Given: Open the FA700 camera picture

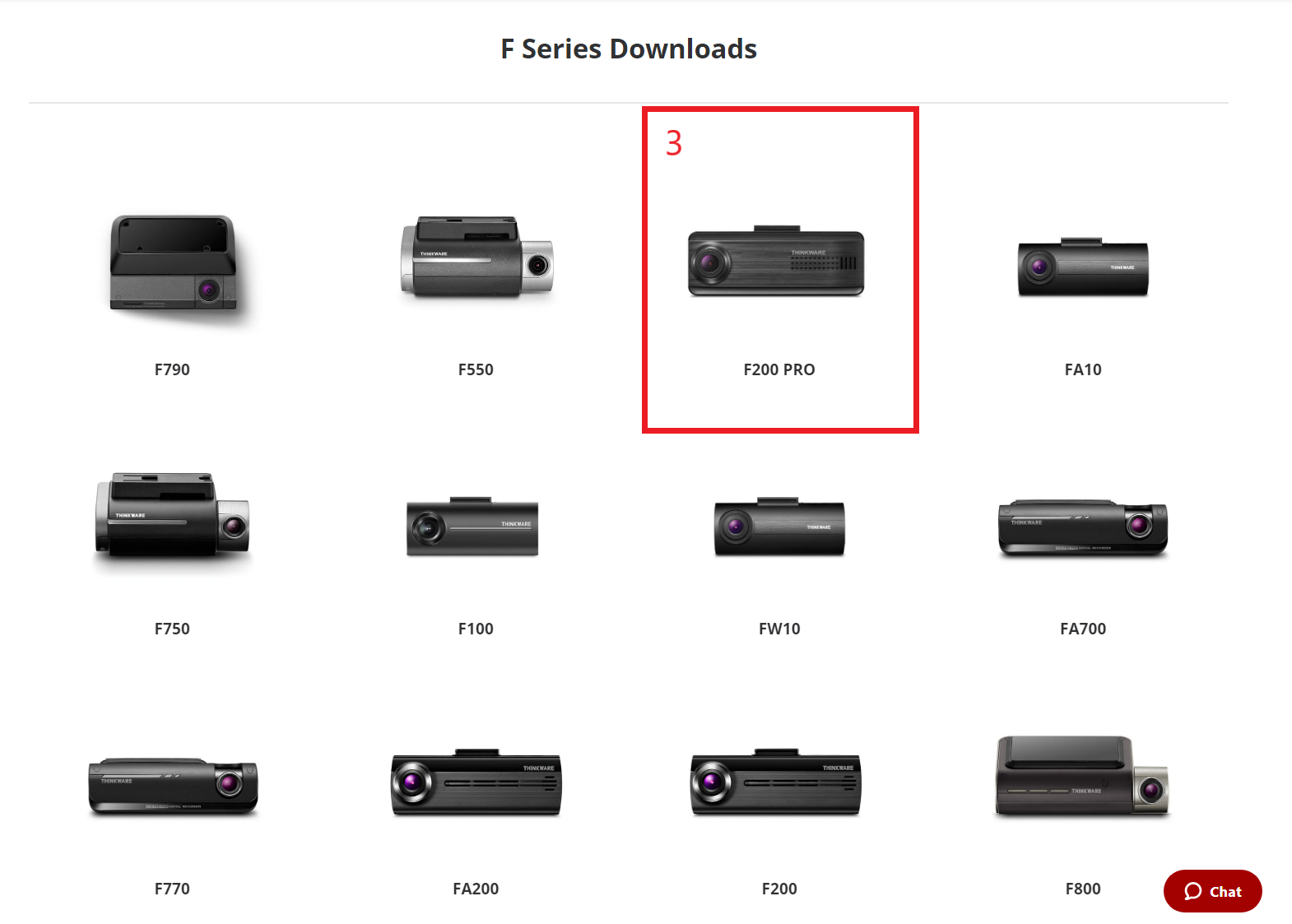Looking at the screenshot, I should pyautogui.click(x=1083, y=528).
